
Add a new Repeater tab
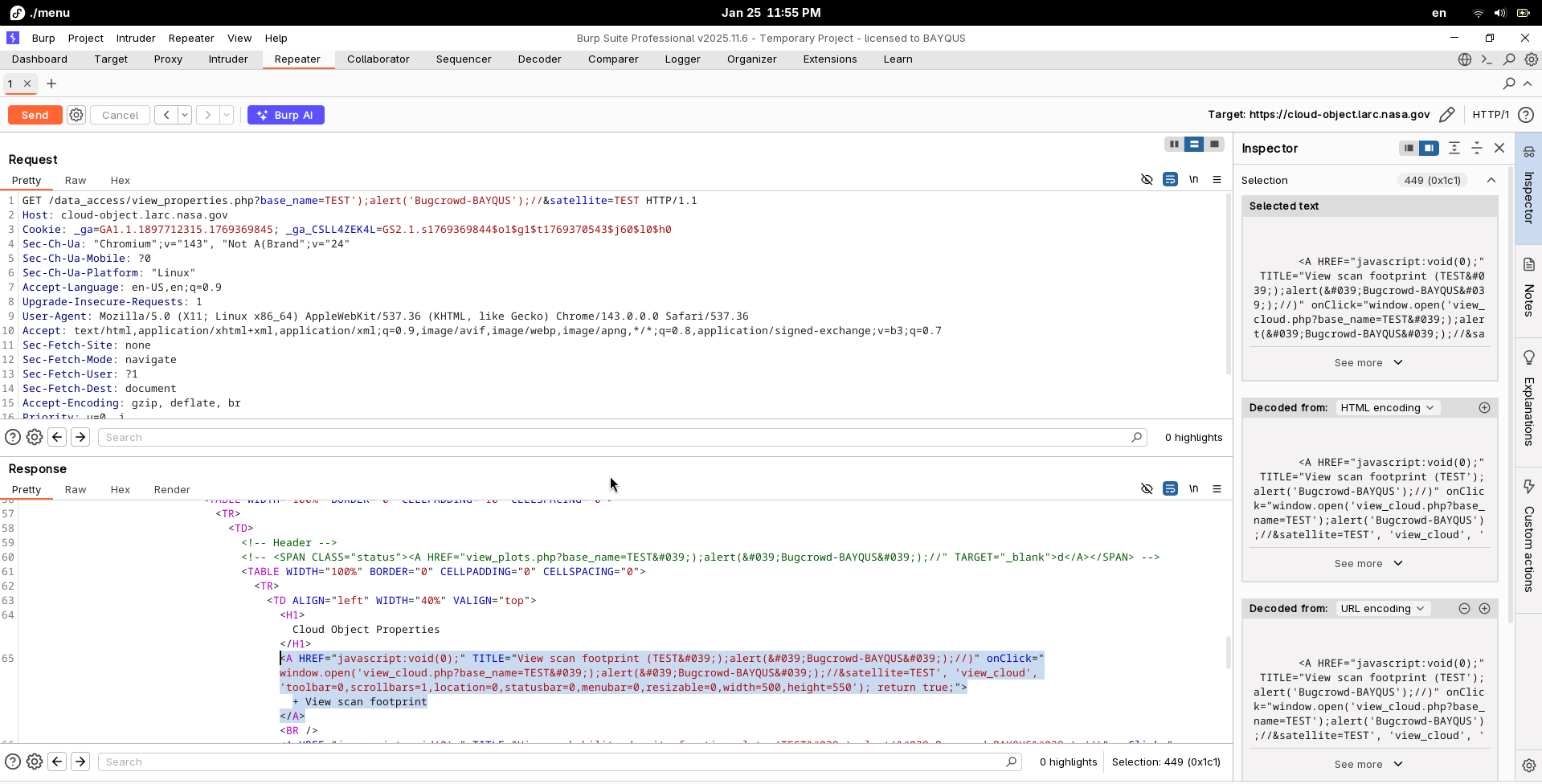tap(51, 84)
